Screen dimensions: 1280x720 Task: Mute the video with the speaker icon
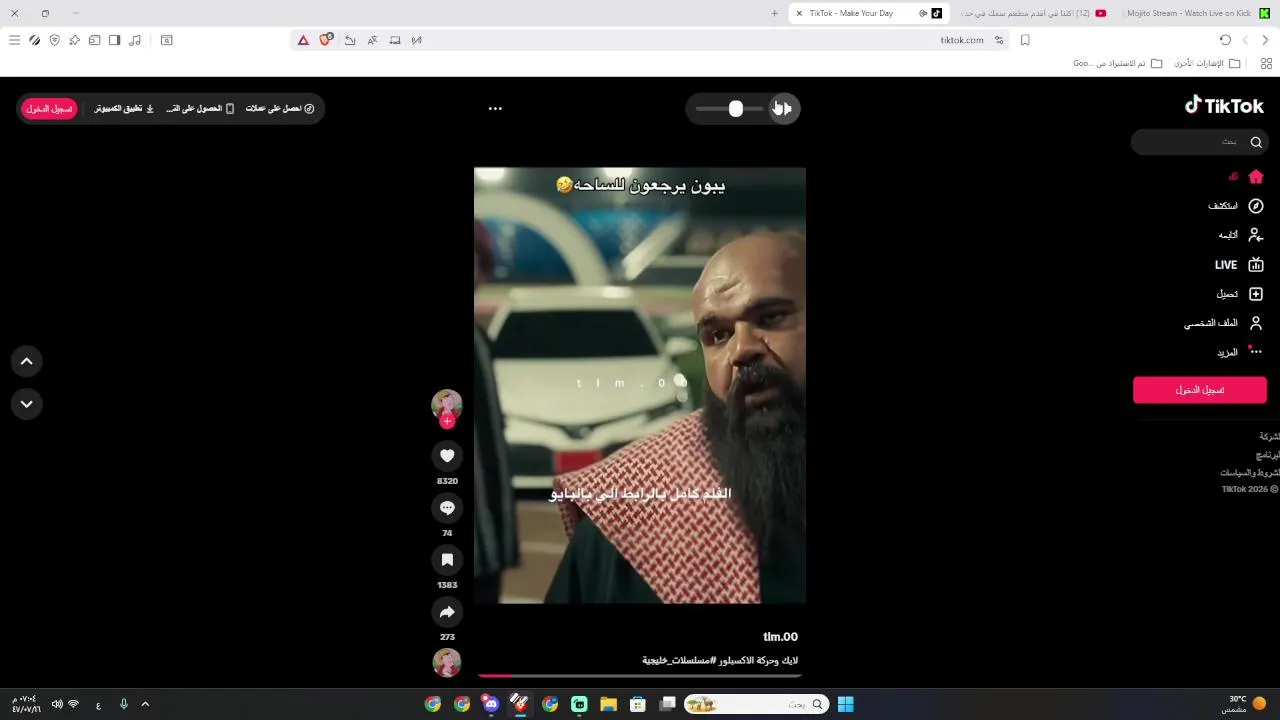point(783,108)
